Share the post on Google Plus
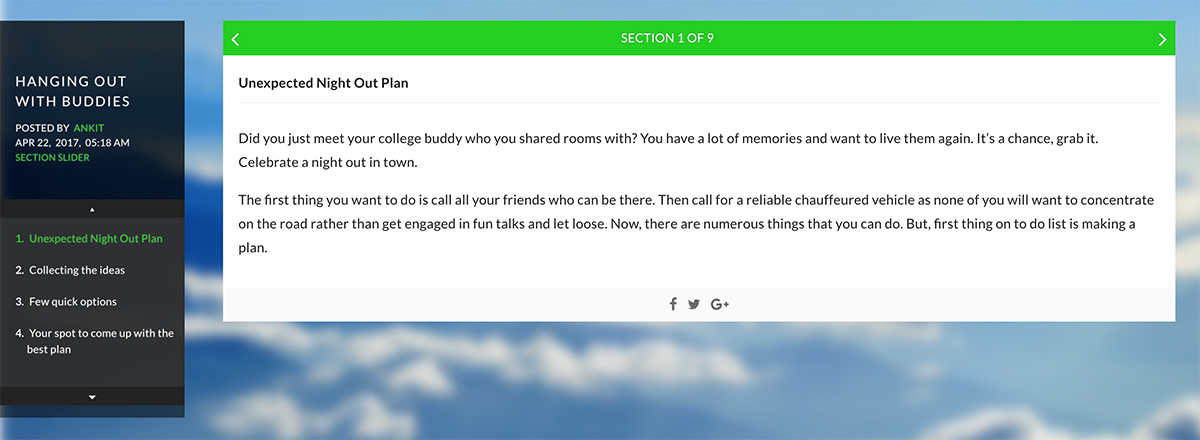The image size is (1200, 440). pyautogui.click(x=719, y=304)
